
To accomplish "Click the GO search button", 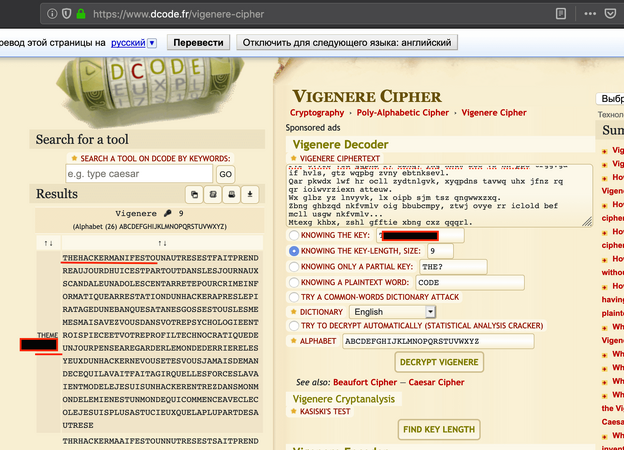I will (226, 174).
